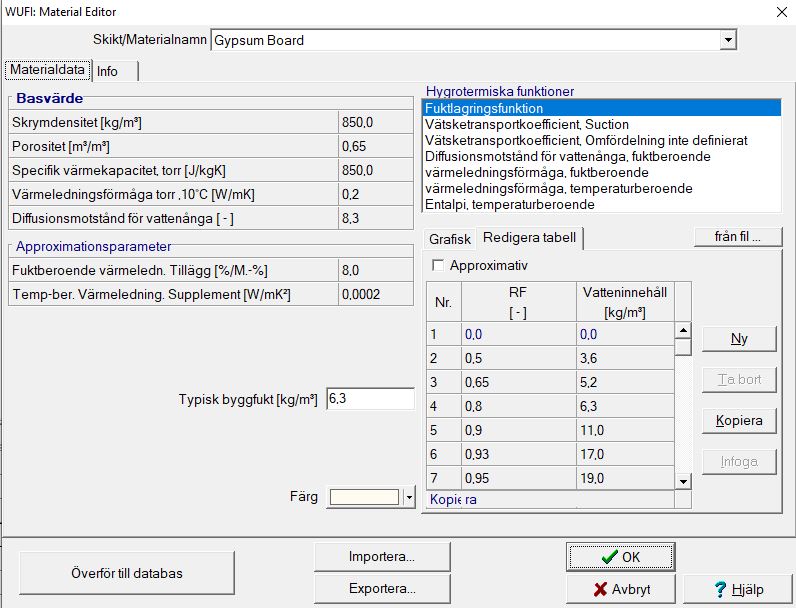Open the Färg color dropdown arrow

tap(409, 497)
